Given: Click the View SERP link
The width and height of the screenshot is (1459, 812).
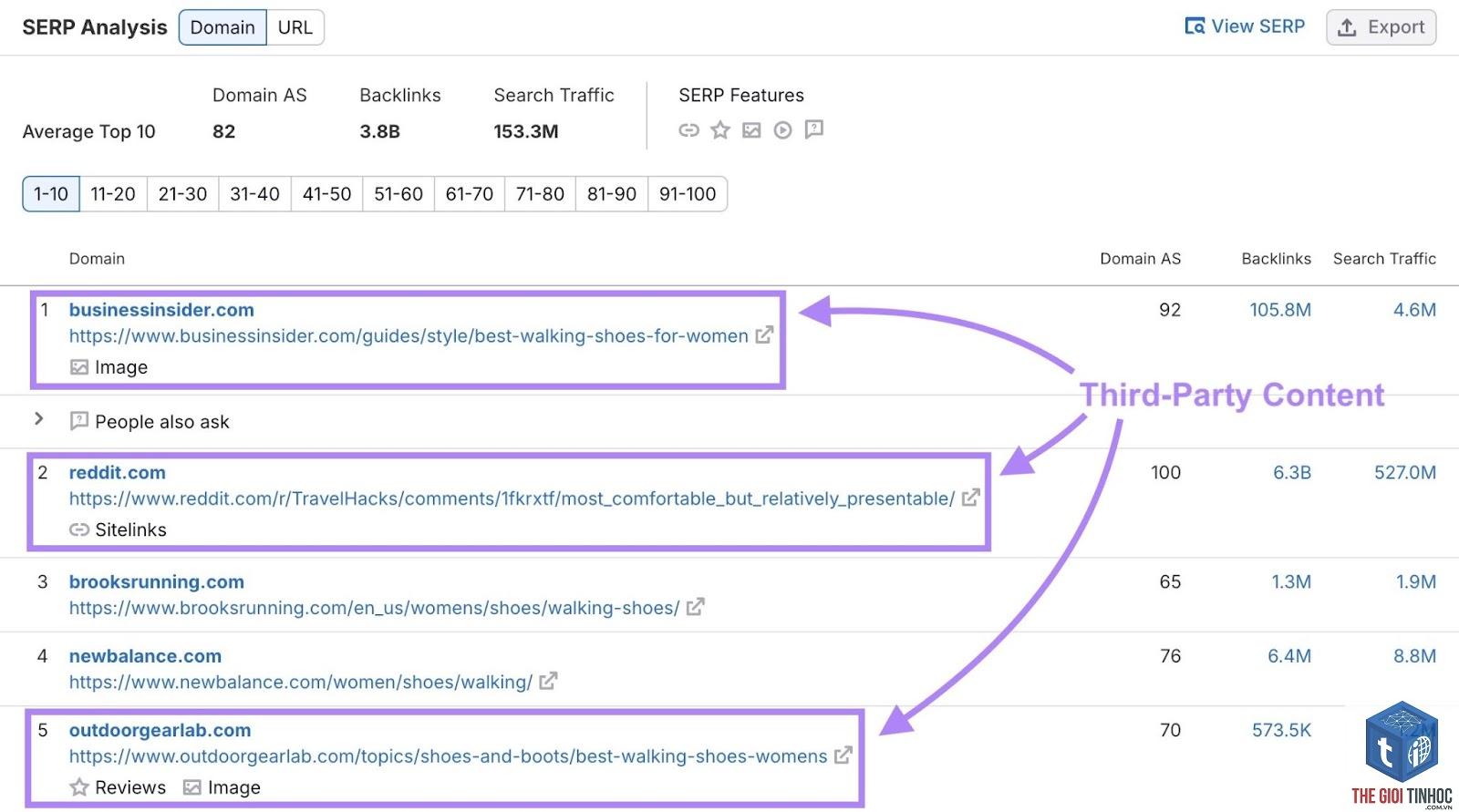Looking at the screenshot, I should tap(1245, 26).
